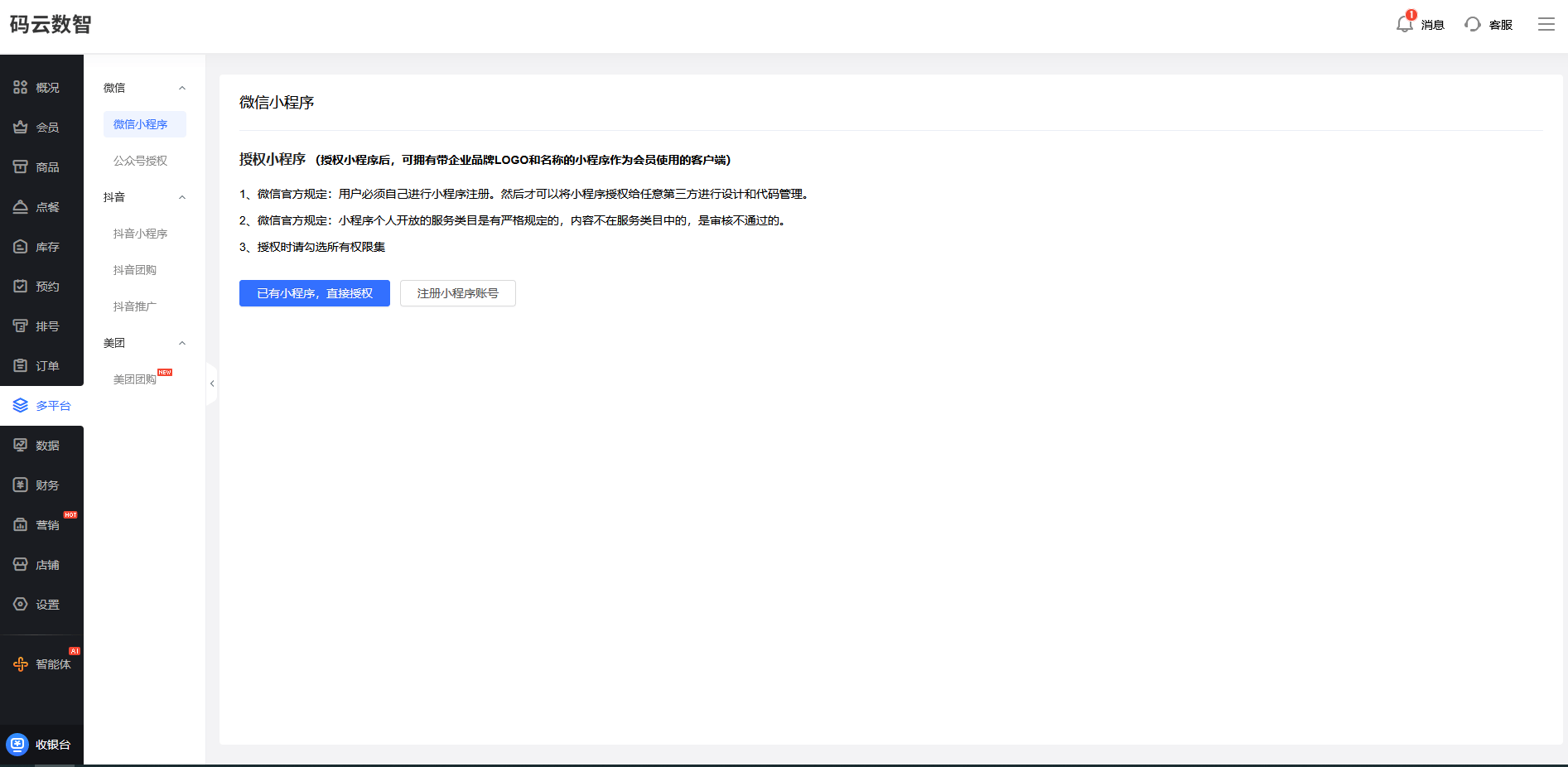Click the 收银台 cashier icon
The height and width of the screenshot is (767, 1568).
point(17,744)
